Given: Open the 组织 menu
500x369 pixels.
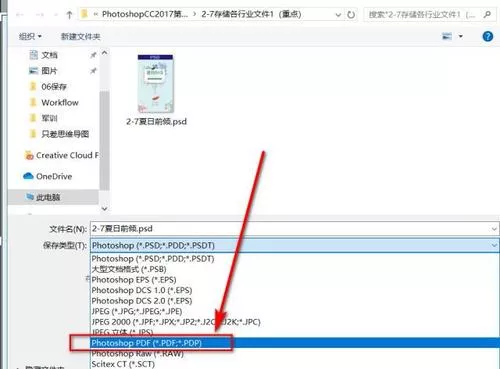Looking at the screenshot, I should click(30, 36).
